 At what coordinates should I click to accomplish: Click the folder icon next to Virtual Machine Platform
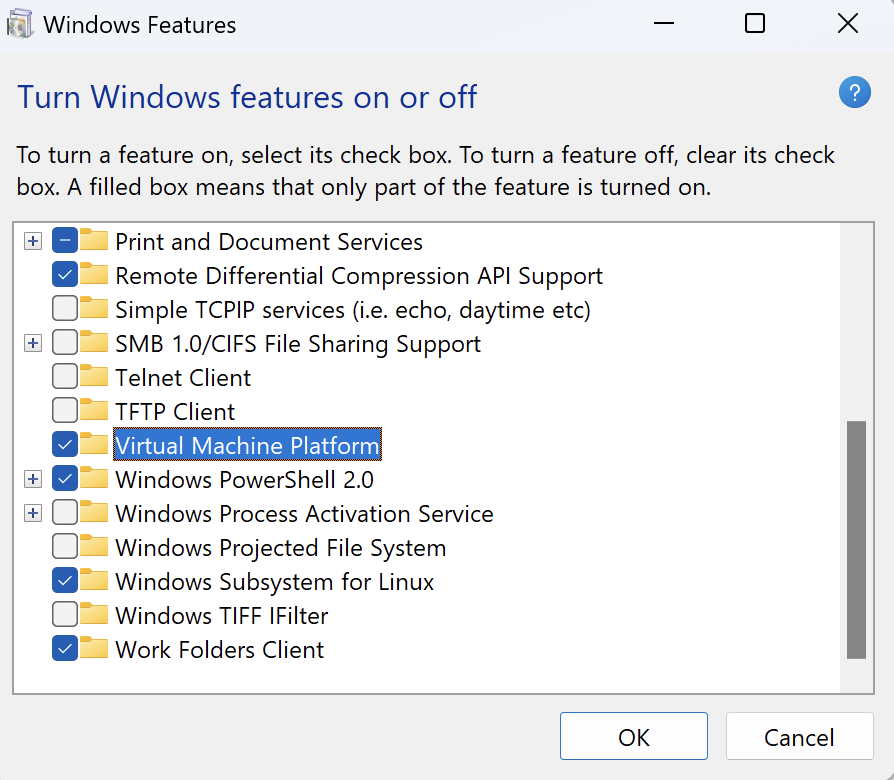(94, 445)
